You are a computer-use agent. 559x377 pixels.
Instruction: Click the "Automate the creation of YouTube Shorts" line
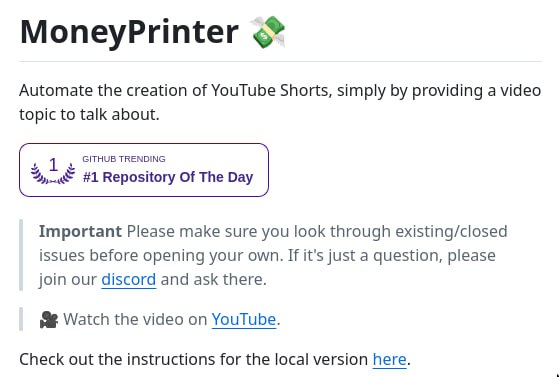point(280,90)
